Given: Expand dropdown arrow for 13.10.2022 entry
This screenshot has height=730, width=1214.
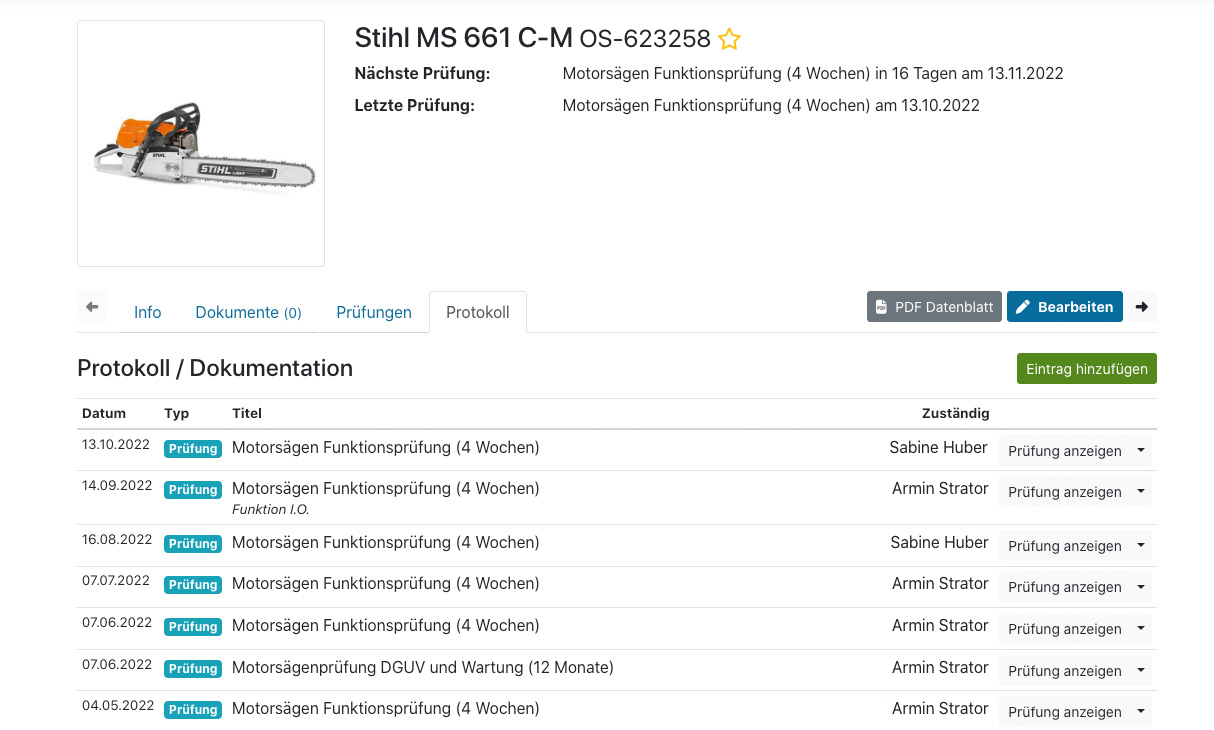Looking at the screenshot, I should (1141, 451).
